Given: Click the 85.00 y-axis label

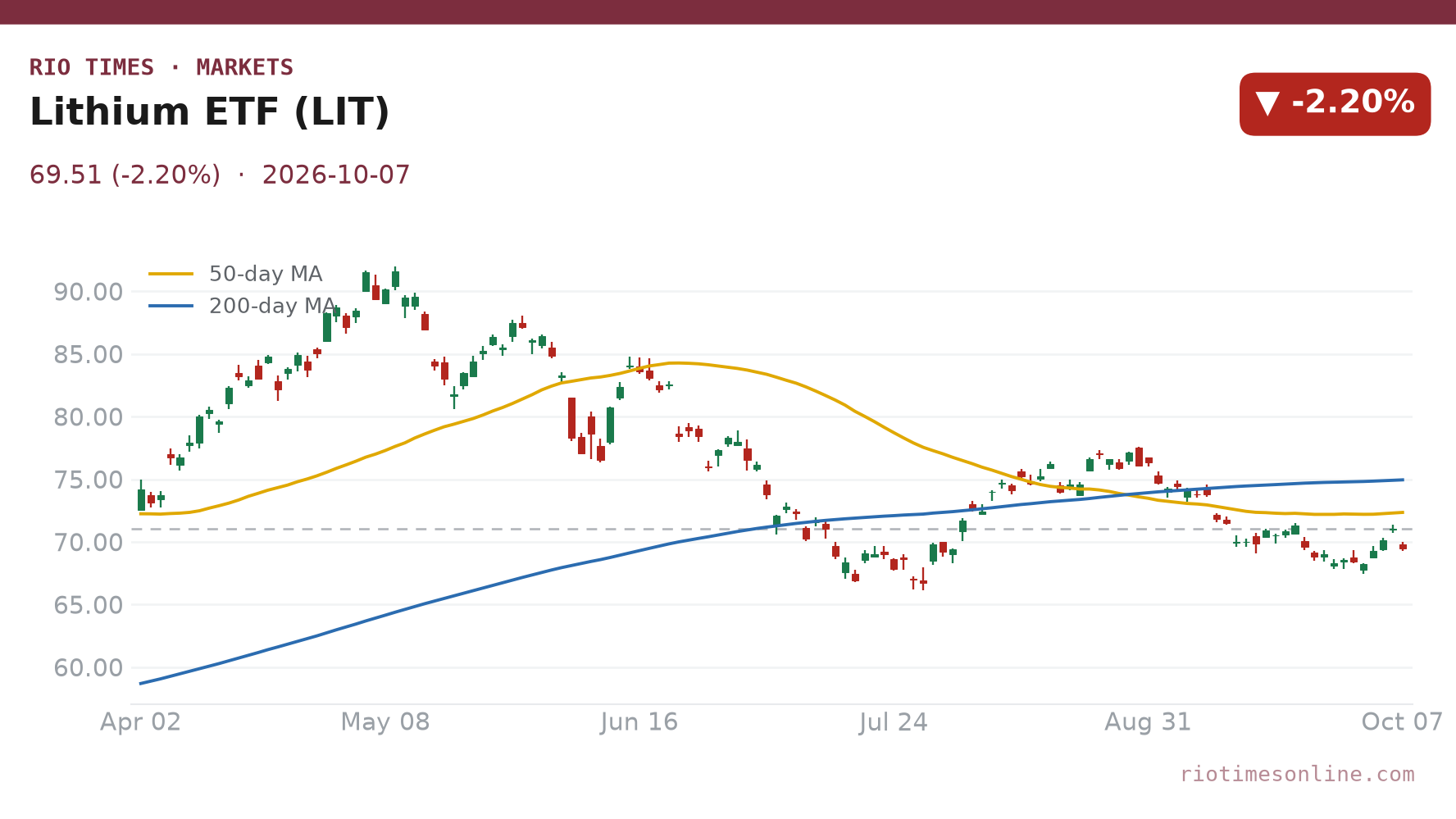Looking at the screenshot, I should (x=89, y=355).
